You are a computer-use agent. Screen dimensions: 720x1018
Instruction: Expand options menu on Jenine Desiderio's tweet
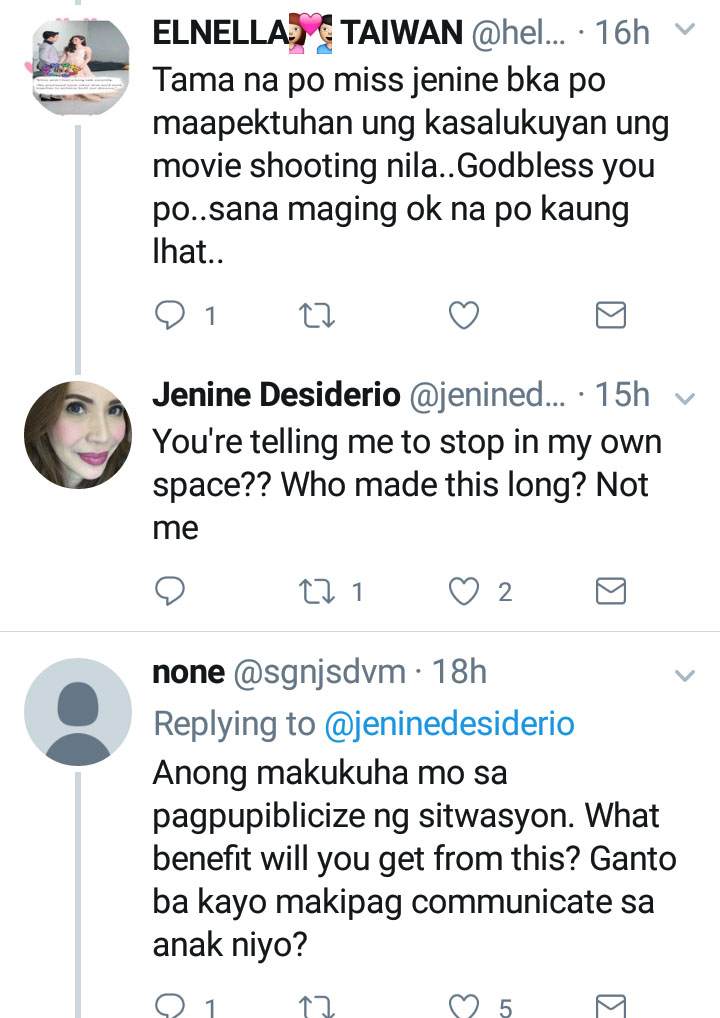click(685, 398)
